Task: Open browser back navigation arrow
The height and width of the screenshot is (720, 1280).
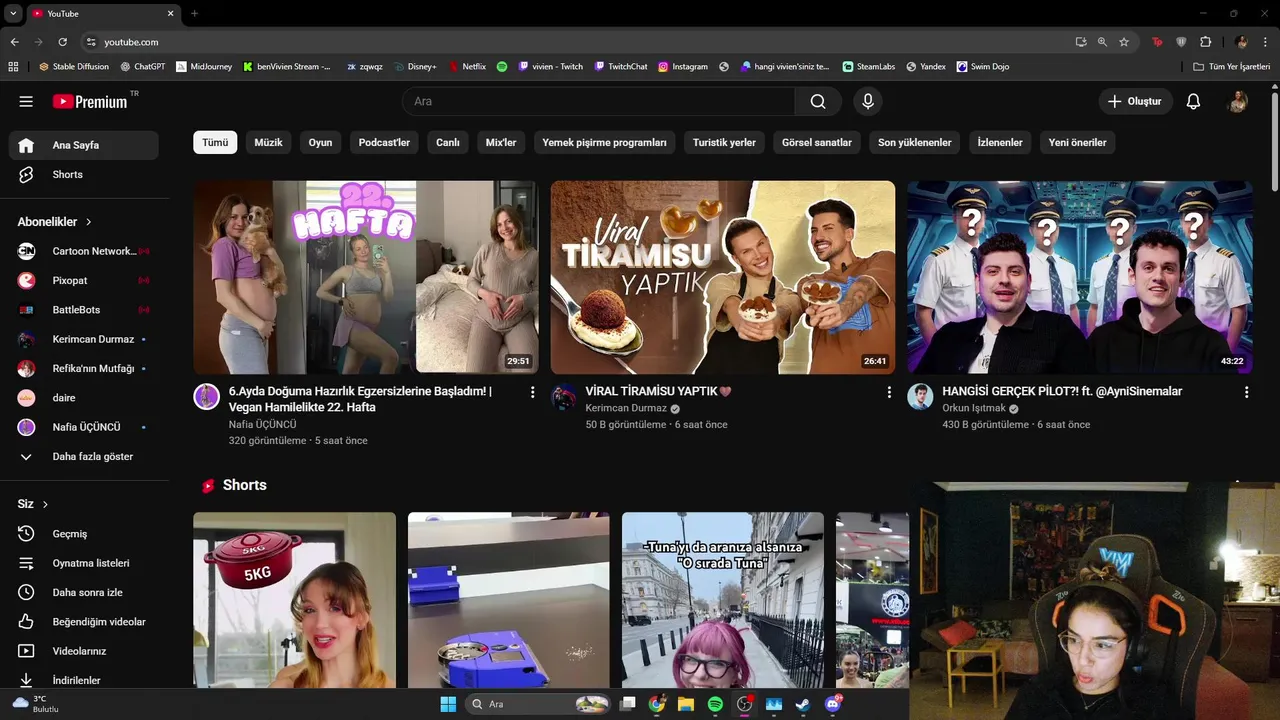Action: point(14,42)
